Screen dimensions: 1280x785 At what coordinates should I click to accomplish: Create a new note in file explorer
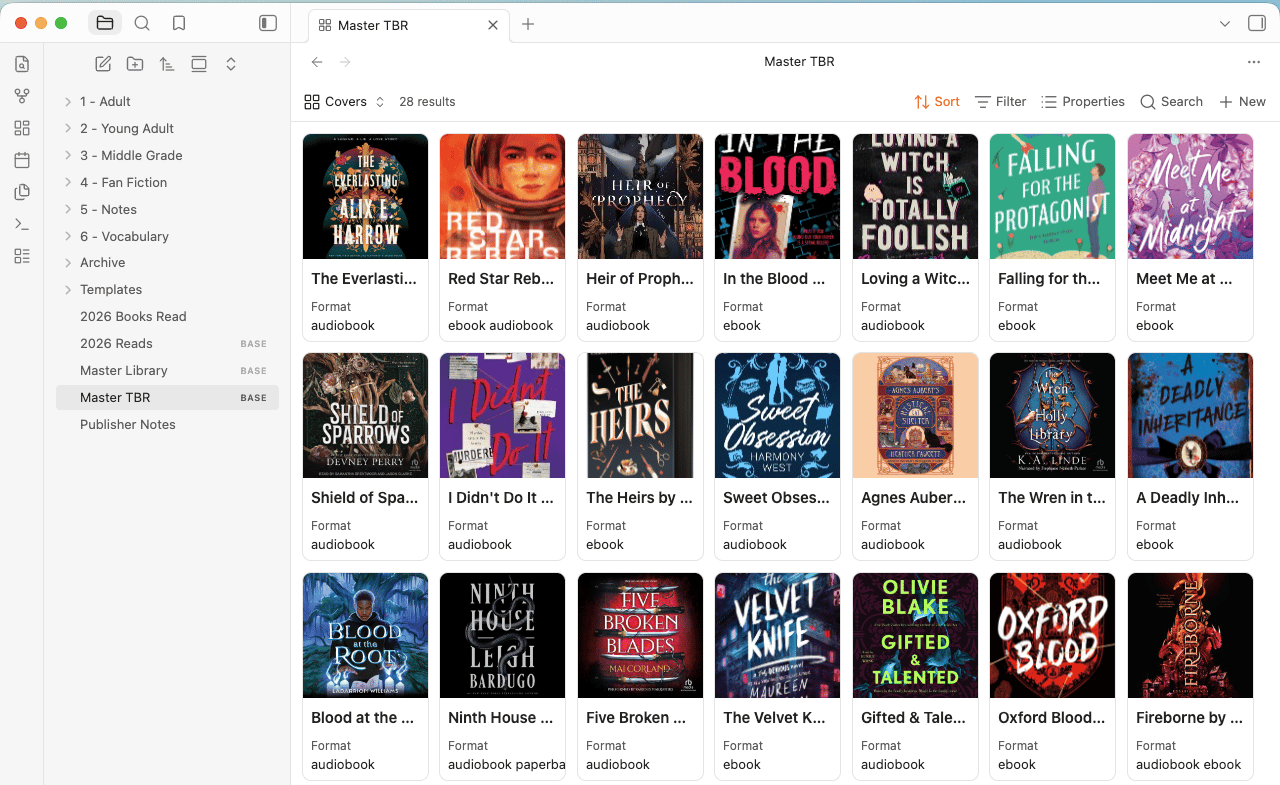pos(103,64)
